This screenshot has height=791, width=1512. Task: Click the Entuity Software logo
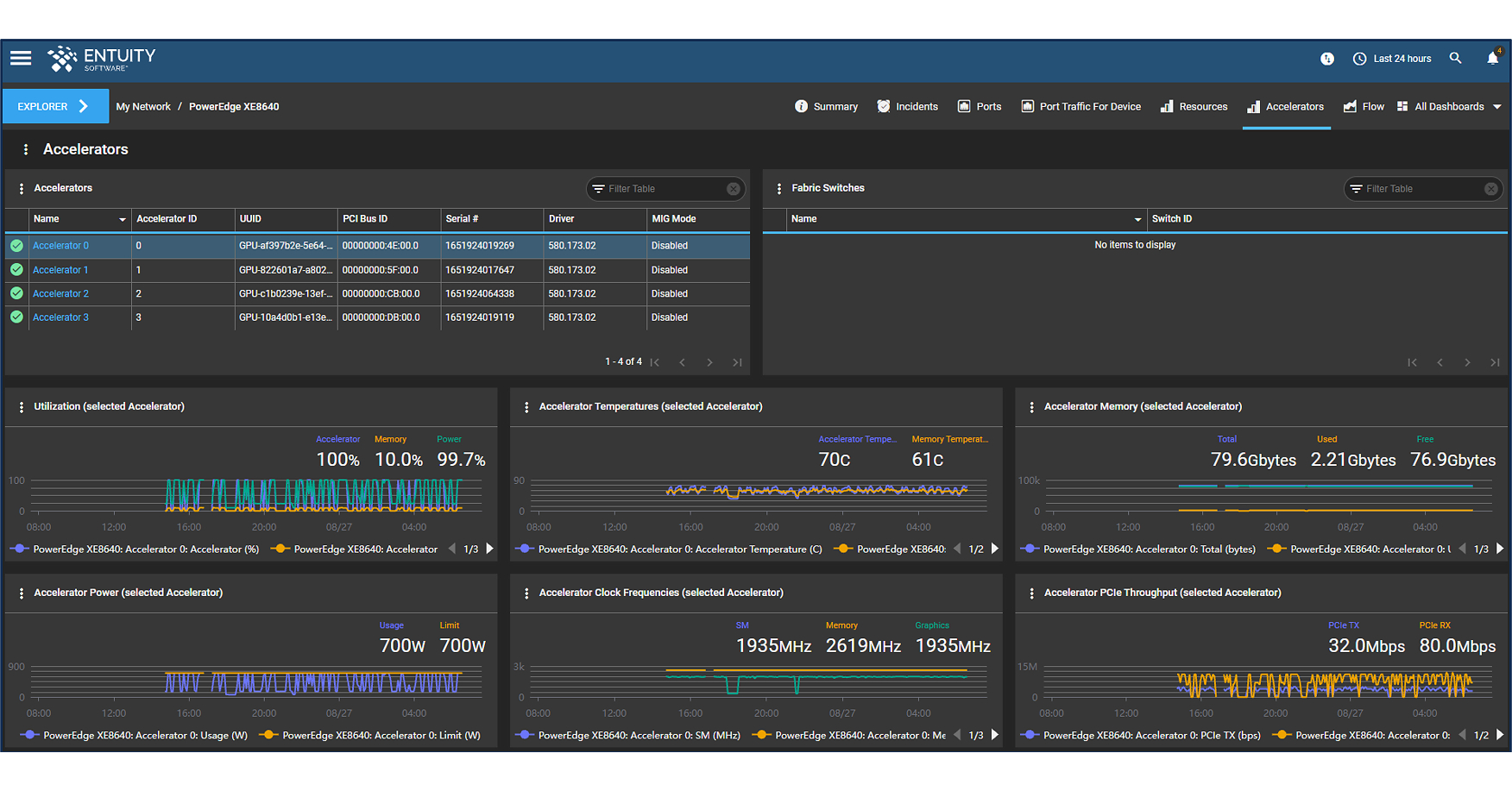point(102,59)
